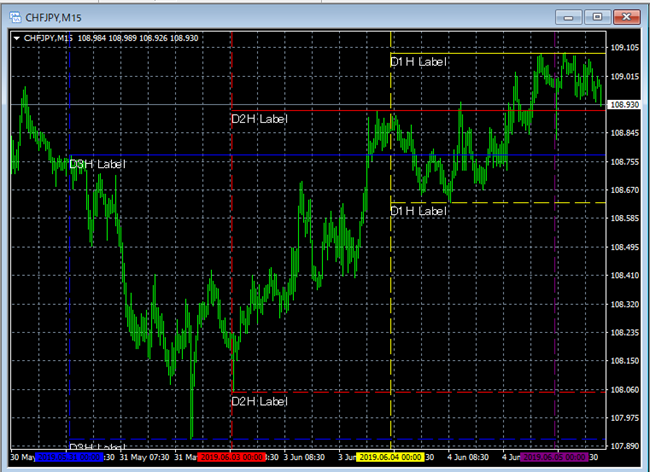Select the solid blue D3 high horizontal line
650x472 pixels.
337,155
